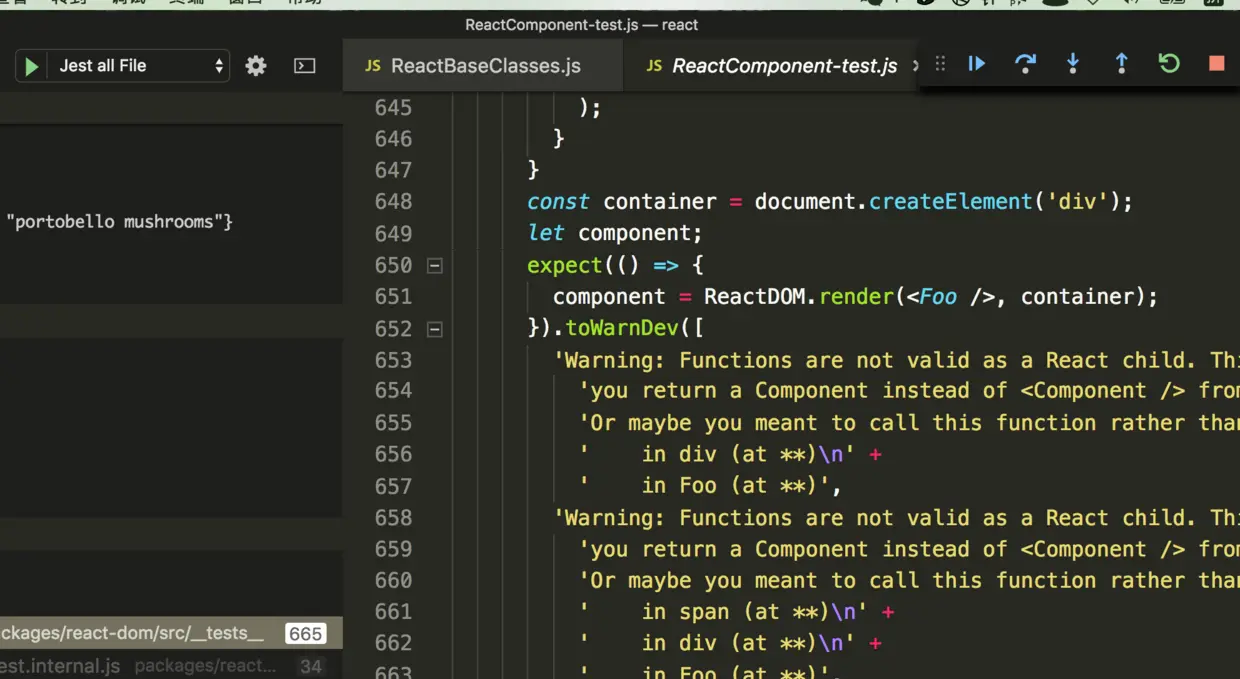1240x679 pixels.
Task: Click line number 653
Action: point(393,359)
